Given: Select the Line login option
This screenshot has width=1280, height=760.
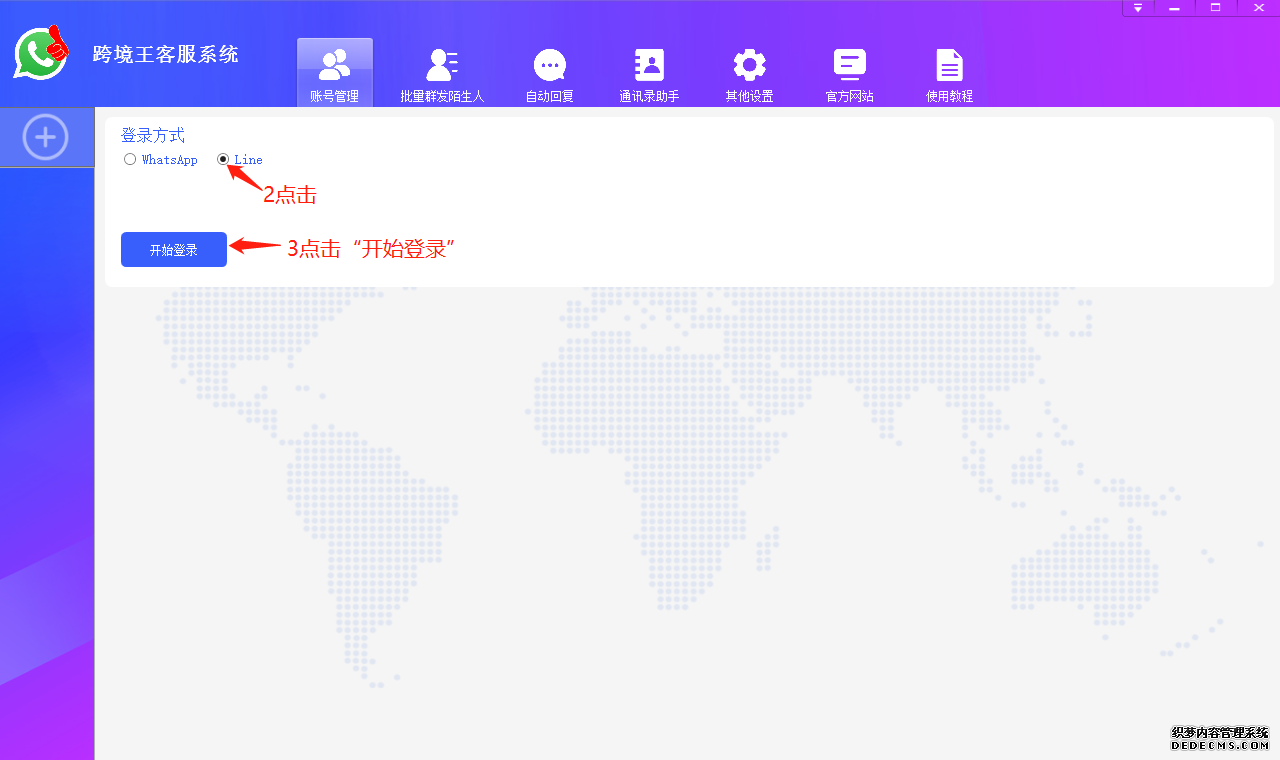Looking at the screenshot, I should pyautogui.click(x=222, y=158).
